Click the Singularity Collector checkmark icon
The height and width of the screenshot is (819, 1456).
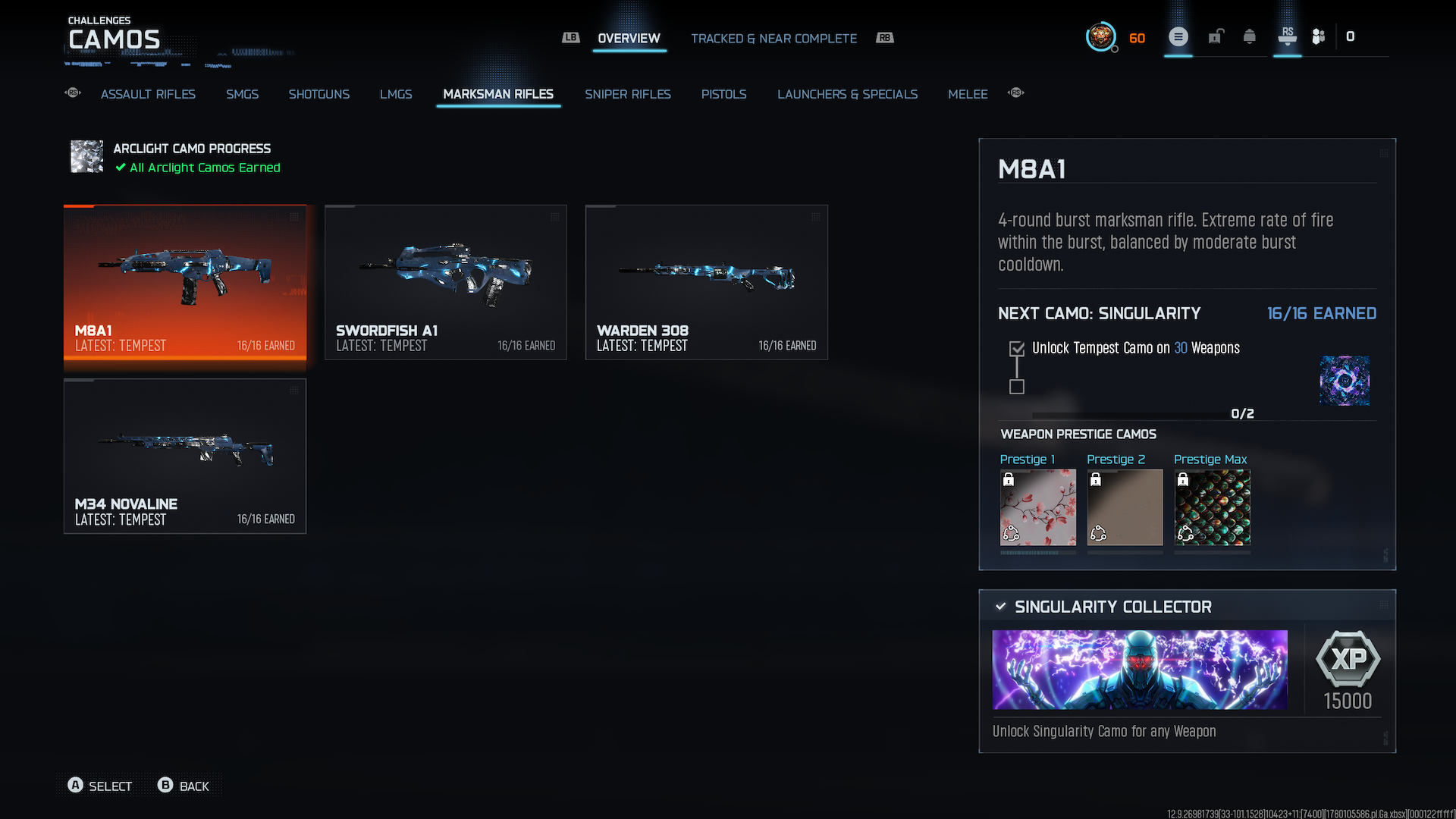1001,607
